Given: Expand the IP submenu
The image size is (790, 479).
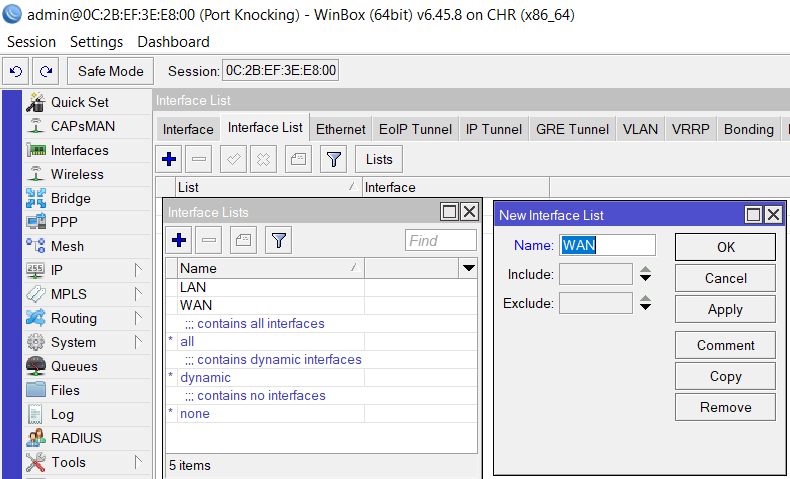Looking at the screenshot, I should click(138, 270).
